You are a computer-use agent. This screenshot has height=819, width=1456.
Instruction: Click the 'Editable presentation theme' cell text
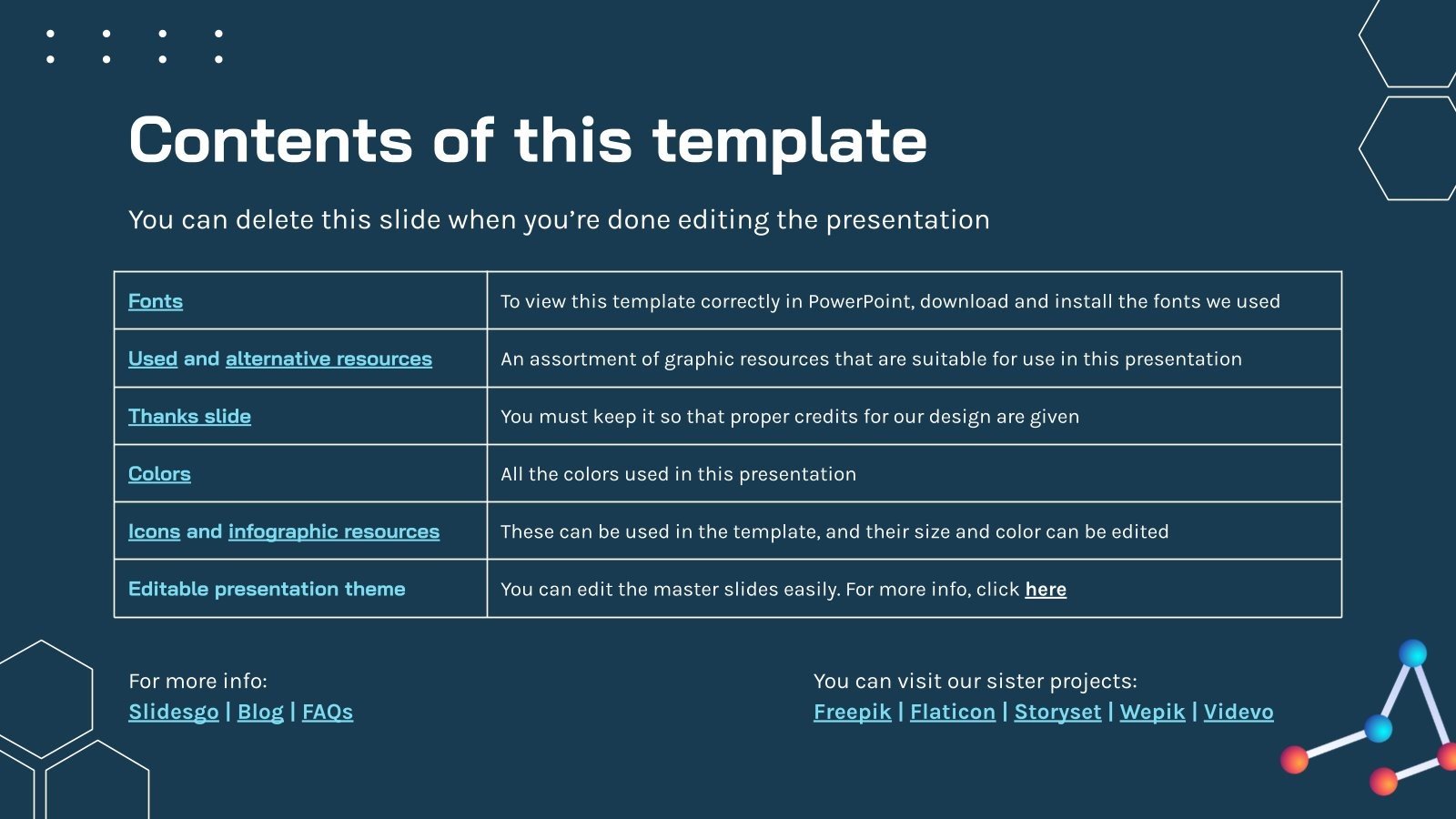point(267,589)
